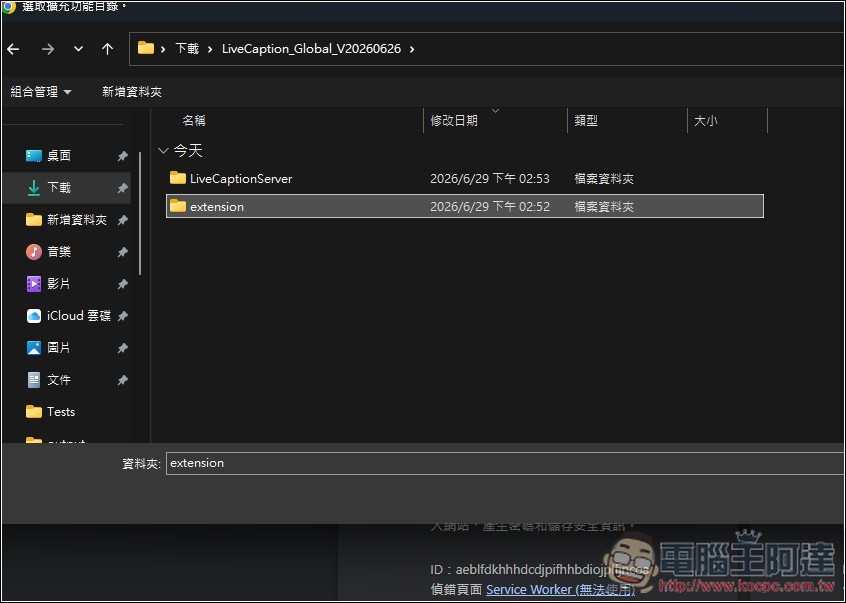Collapse the 今天 group
This screenshot has height=603, width=846.
coord(163,150)
